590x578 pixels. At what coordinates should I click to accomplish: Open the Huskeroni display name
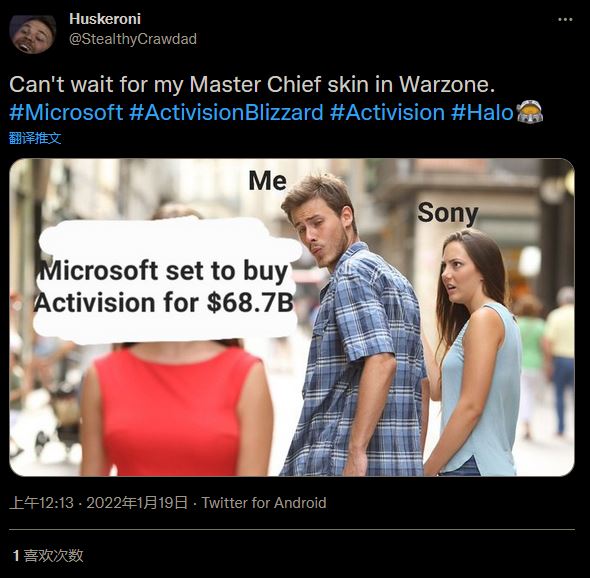pyautogui.click(x=105, y=19)
